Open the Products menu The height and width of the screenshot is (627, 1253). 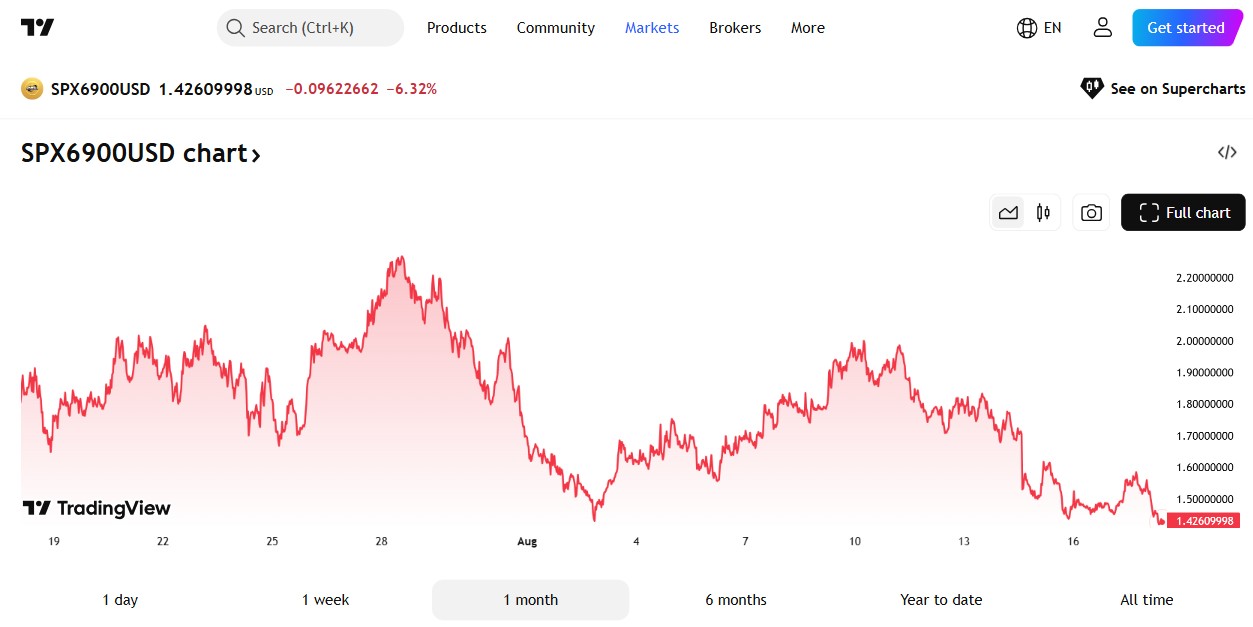pos(457,28)
